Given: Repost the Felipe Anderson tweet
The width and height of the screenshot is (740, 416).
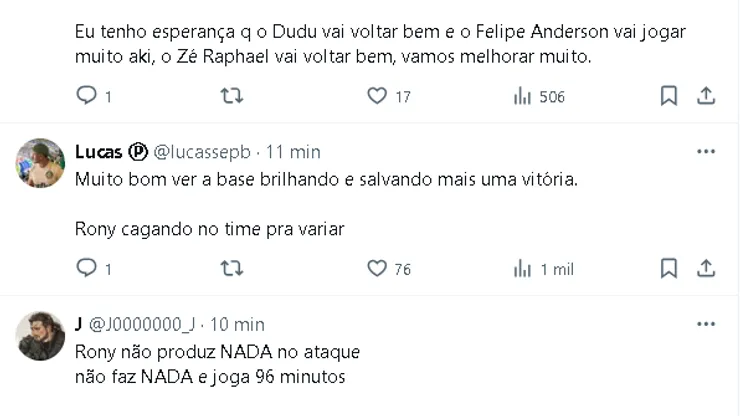Looking at the screenshot, I should 231,96.
